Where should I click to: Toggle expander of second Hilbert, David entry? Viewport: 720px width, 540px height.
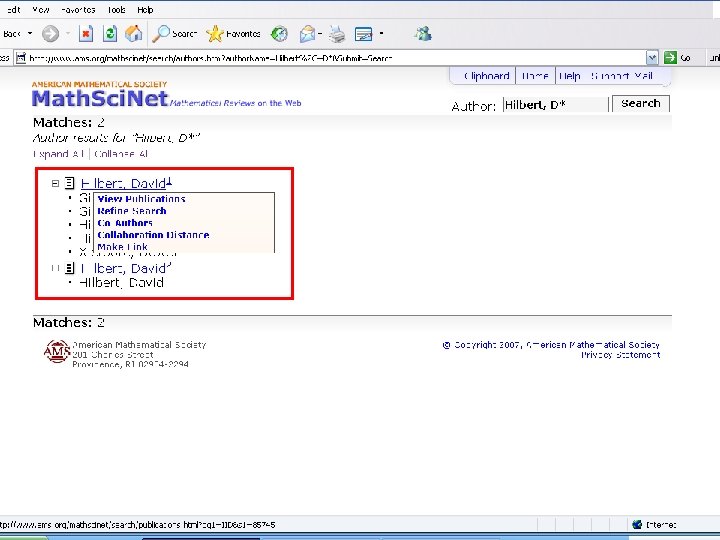pos(56,268)
